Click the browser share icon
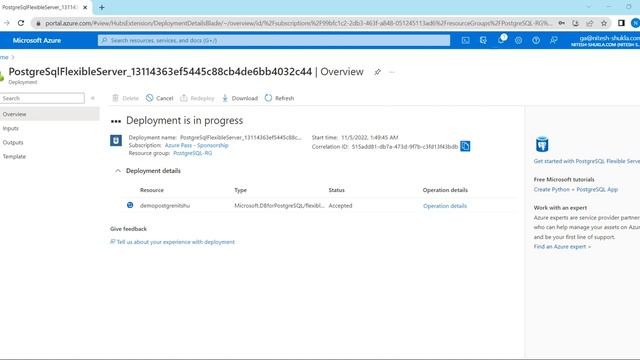This screenshot has width=640, height=360. [x=590, y=23]
